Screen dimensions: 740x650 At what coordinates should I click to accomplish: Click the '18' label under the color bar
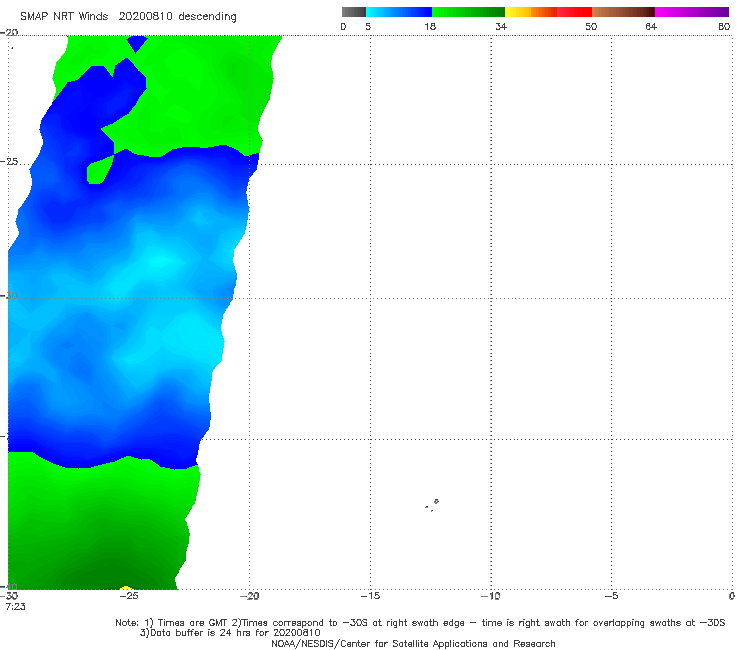point(430,26)
